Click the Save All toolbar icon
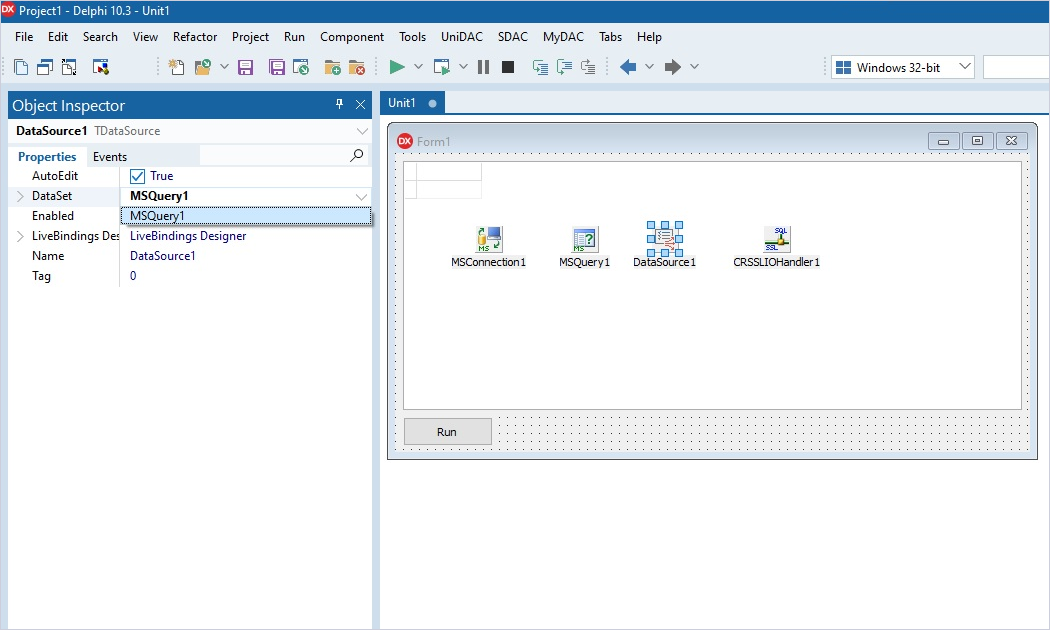1050x630 pixels. (x=276, y=66)
